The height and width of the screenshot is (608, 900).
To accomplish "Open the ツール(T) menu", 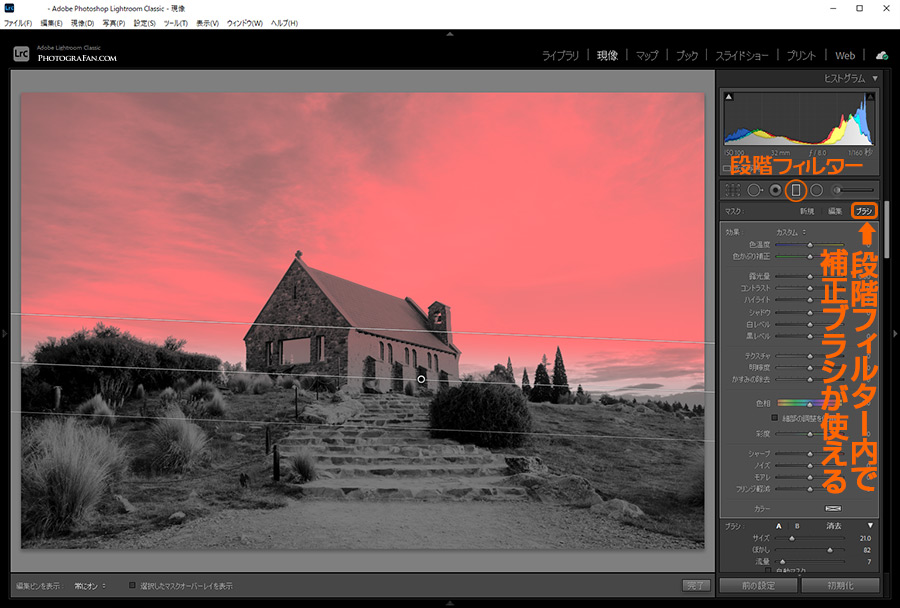I will (x=176, y=24).
